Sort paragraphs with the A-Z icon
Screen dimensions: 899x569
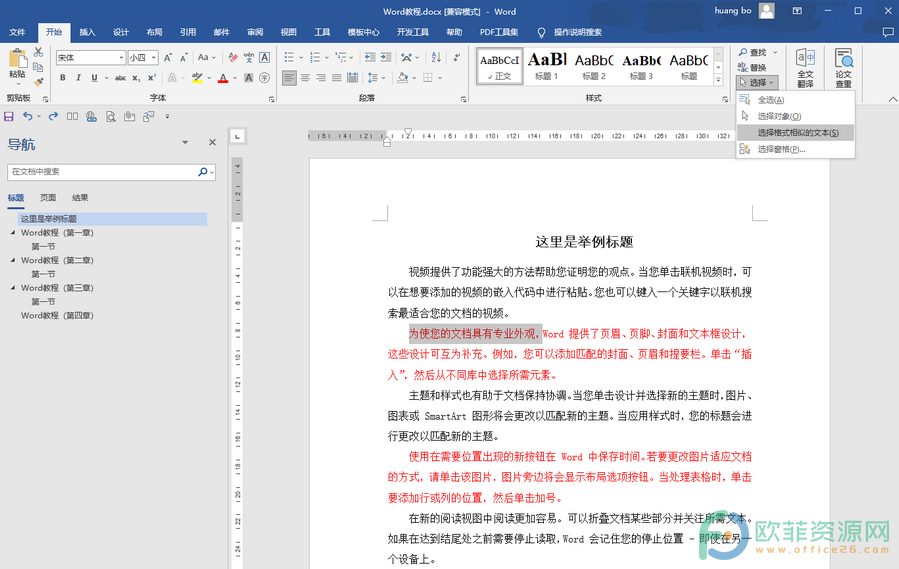pyautogui.click(x=436, y=57)
